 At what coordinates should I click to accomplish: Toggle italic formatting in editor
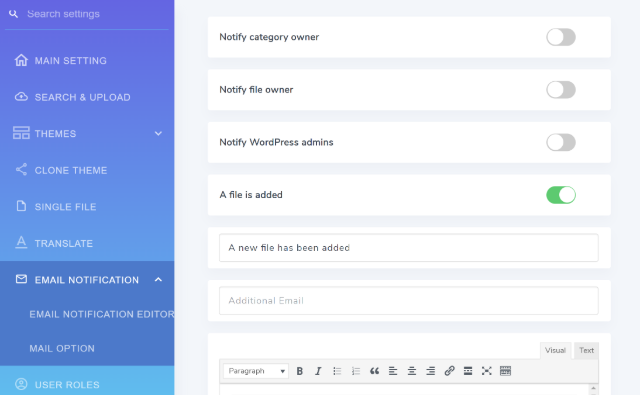click(318, 371)
